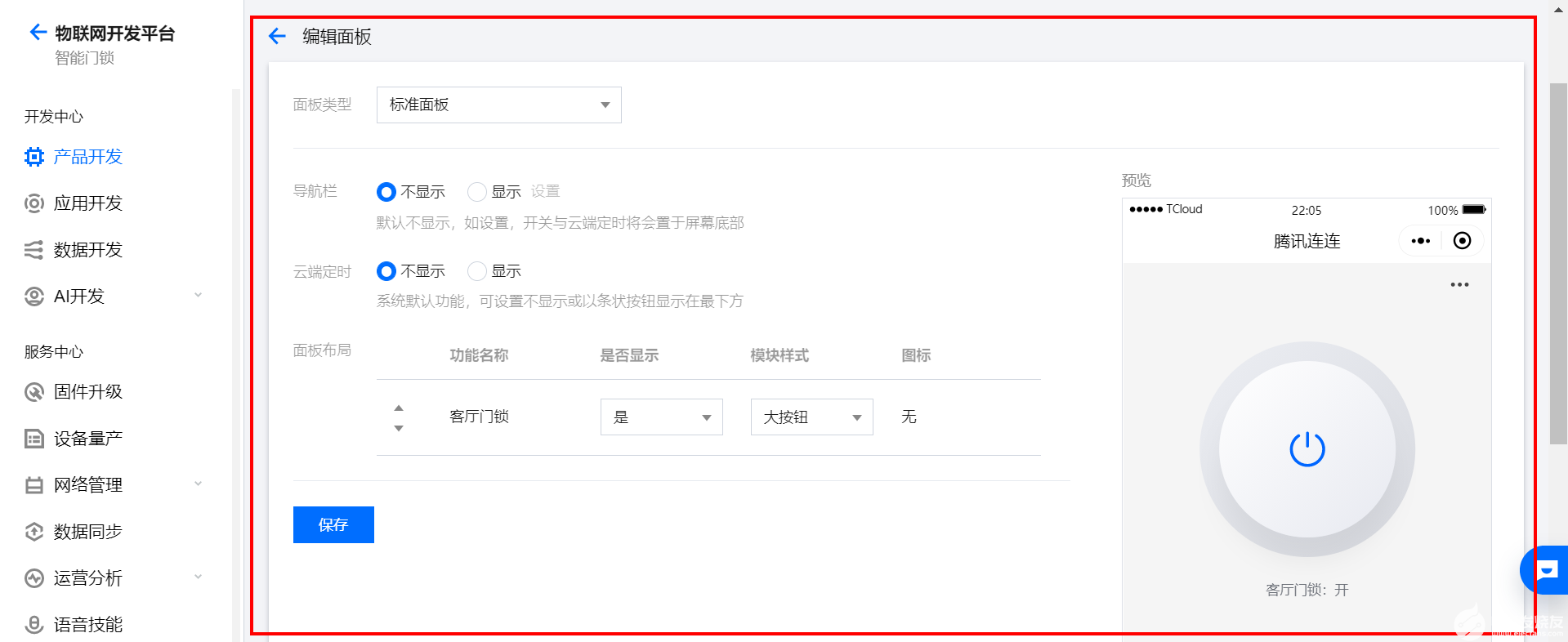Click the page vertical scrollbar
Screen dimensions: 1568x642
pos(1558,261)
